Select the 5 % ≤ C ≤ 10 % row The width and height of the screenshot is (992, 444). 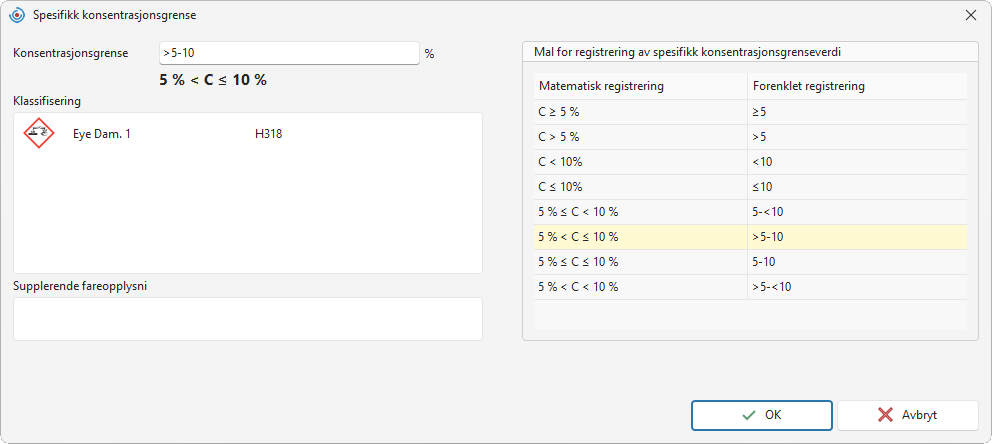click(750, 262)
